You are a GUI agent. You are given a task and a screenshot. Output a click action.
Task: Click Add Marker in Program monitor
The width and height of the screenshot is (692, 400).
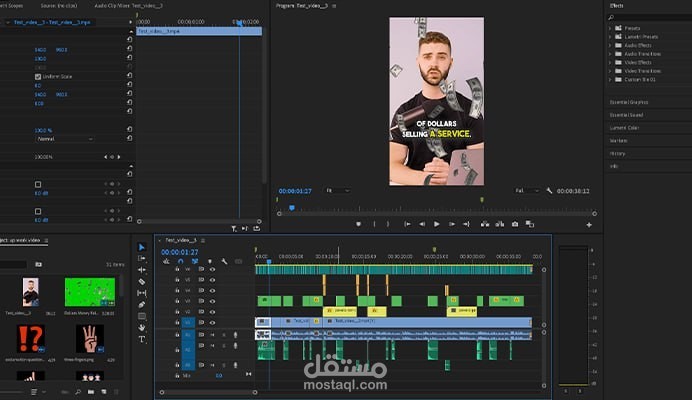coord(358,224)
